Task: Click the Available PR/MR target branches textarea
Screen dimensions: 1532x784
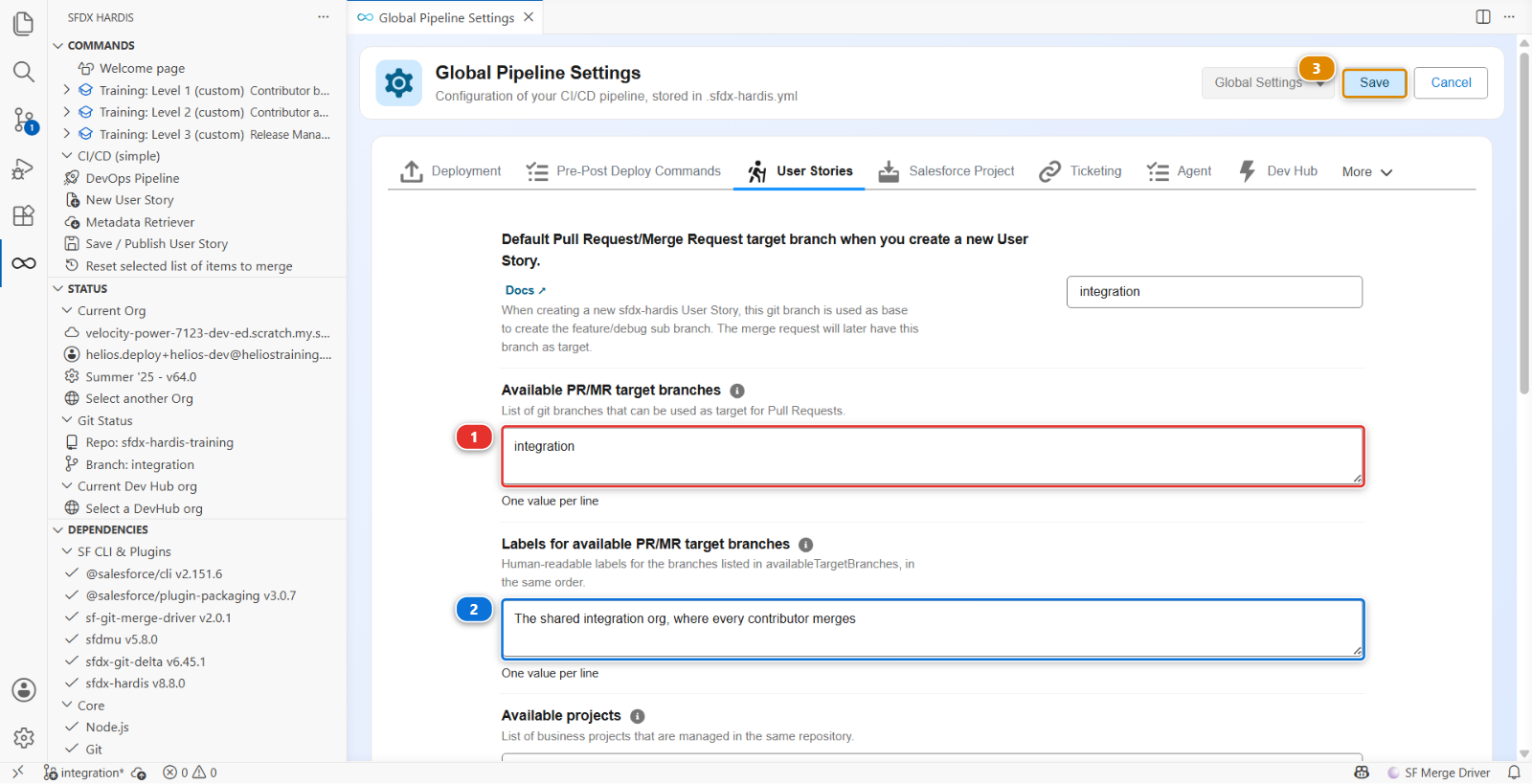Action: pos(933,457)
